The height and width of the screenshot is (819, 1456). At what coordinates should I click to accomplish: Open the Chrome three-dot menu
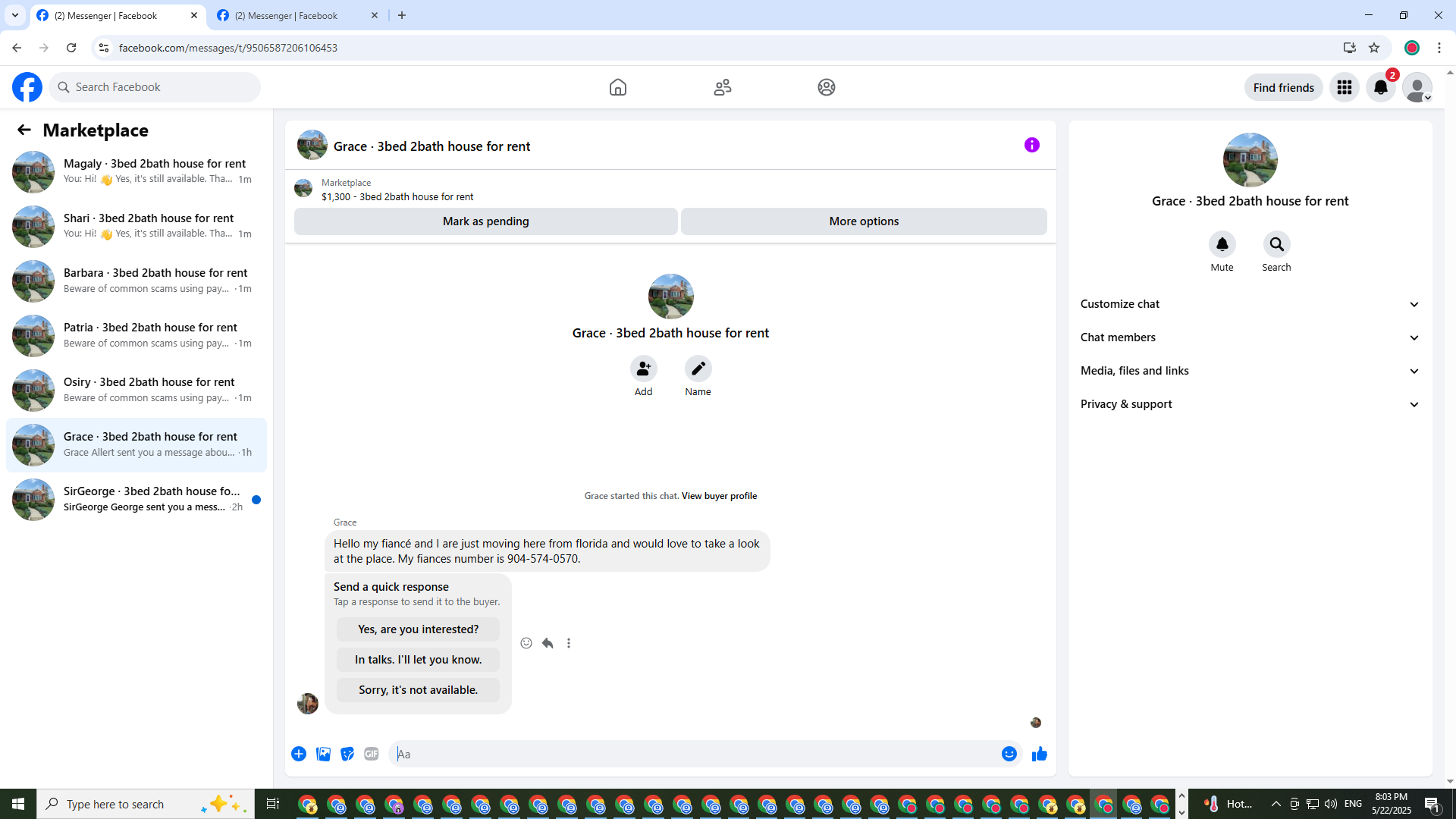[1439, 48]
